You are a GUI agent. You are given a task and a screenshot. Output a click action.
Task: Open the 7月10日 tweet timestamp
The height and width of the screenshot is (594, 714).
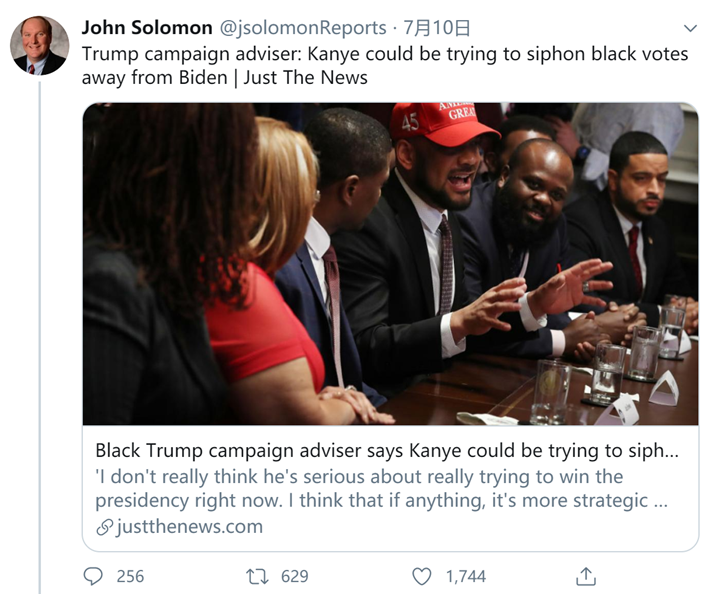437,28
